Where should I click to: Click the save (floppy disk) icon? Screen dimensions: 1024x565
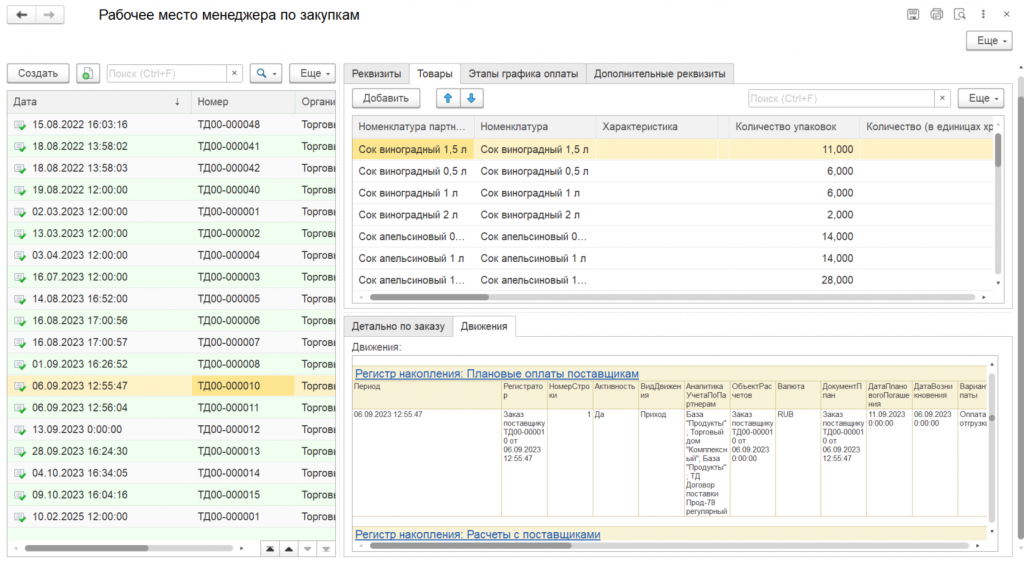pyautogui.click(x=912, y=15)
